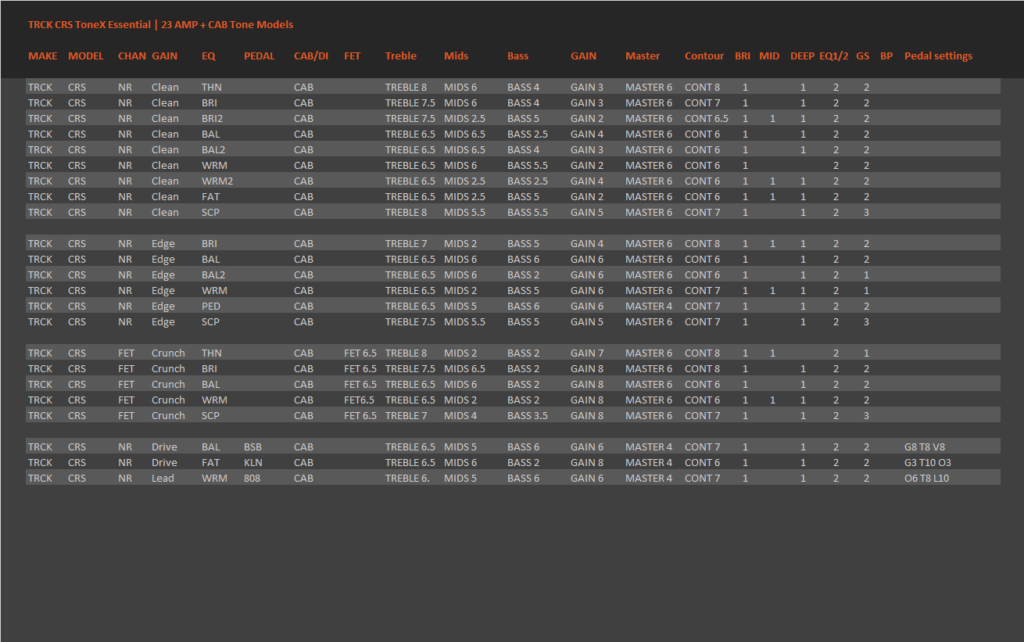The height and width of the screenshot is (642, 1024).
Task: Select 'FET 6.5' in the Crunch SCP row
Action: [x=360, y=416]
